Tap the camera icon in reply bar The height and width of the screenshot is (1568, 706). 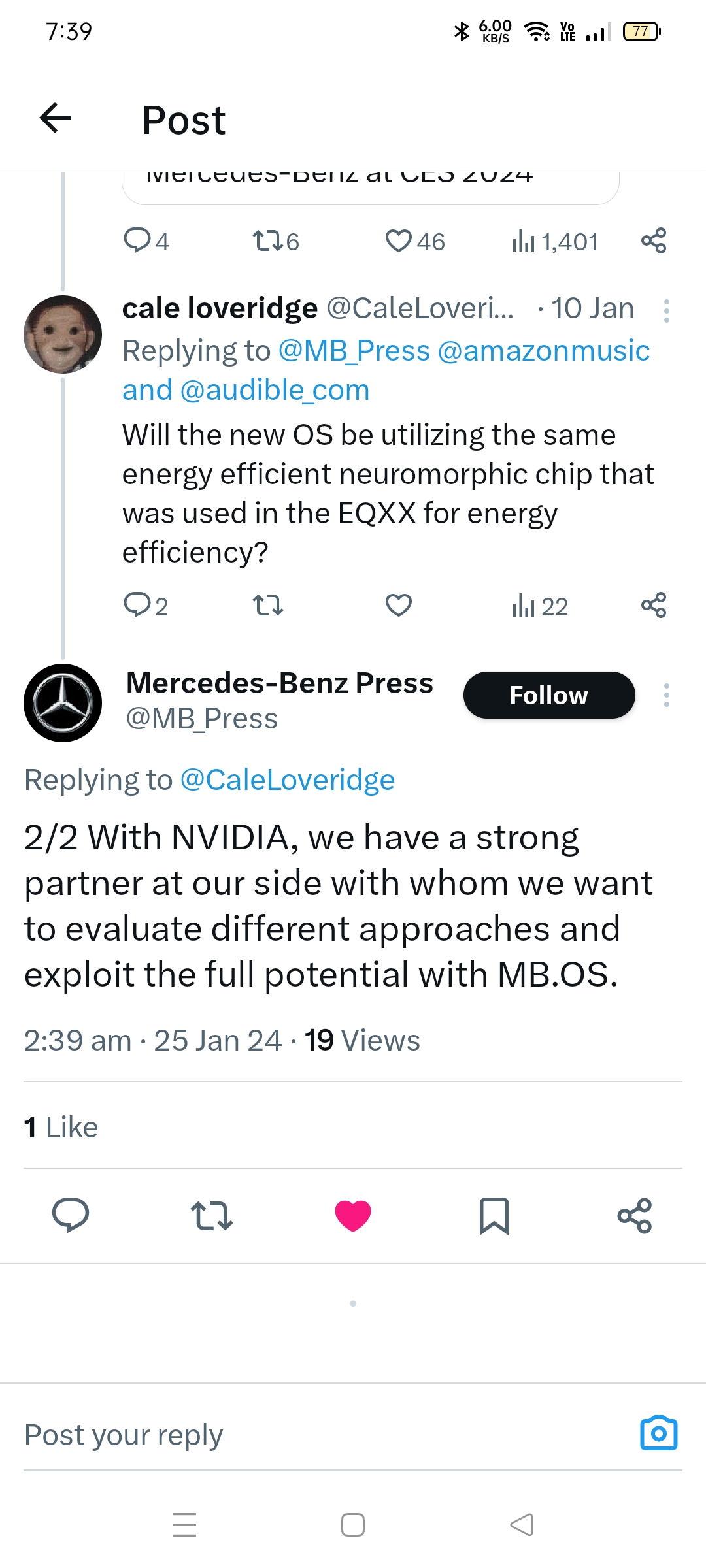click(x=658, y=1433)
